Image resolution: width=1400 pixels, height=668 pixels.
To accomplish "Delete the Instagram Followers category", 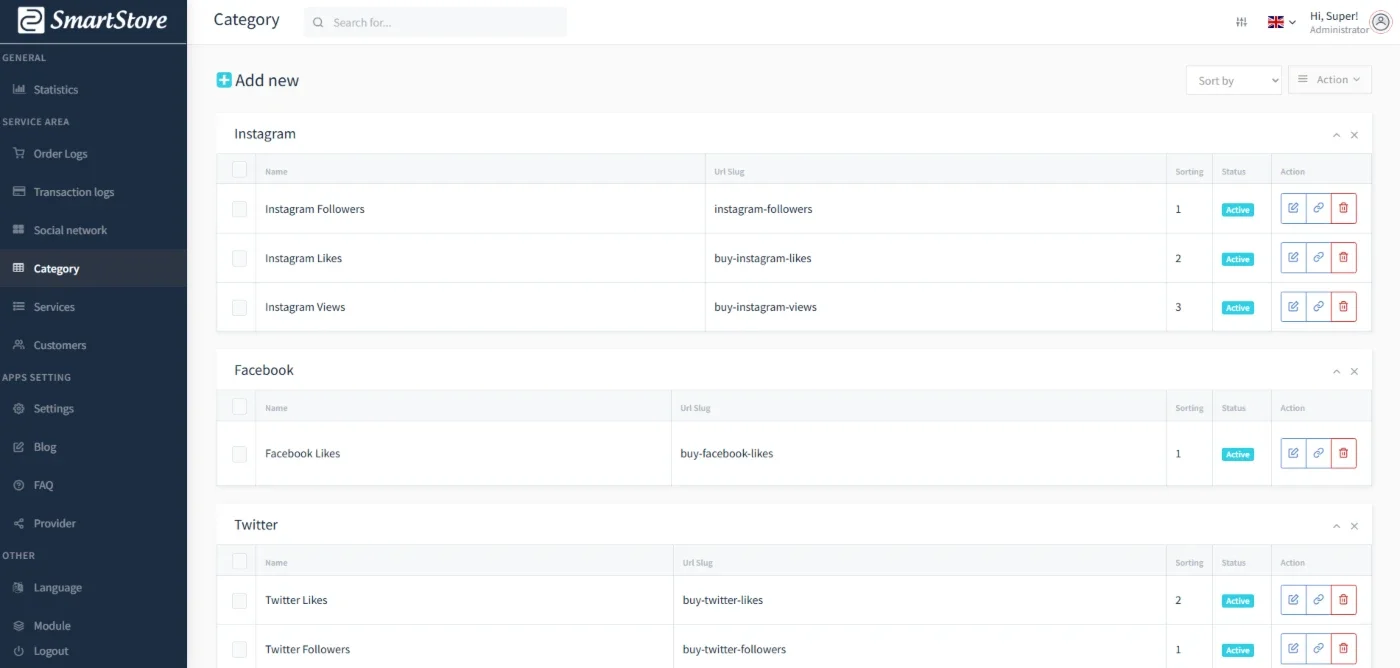I will 1343,208.
